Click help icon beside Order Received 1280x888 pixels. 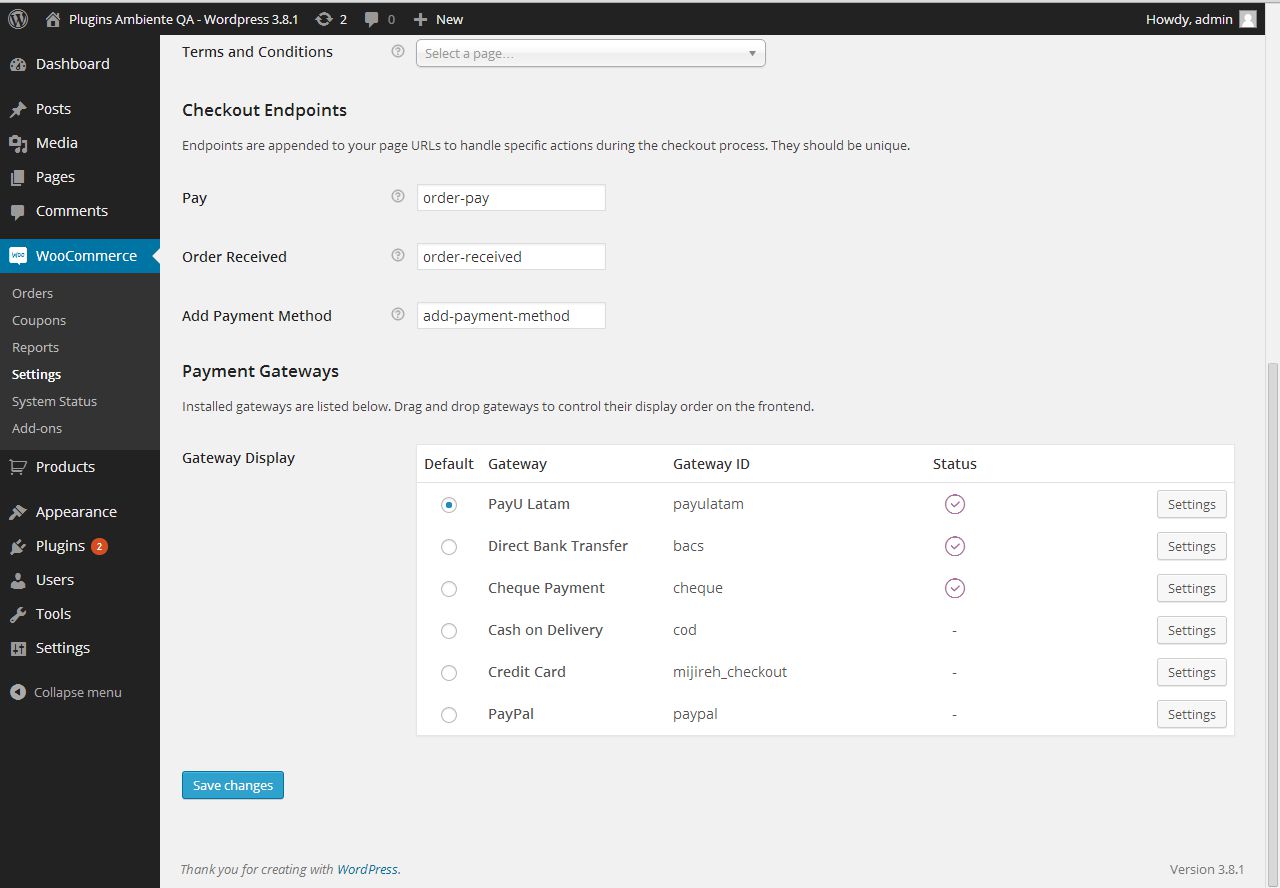(398, 256)
